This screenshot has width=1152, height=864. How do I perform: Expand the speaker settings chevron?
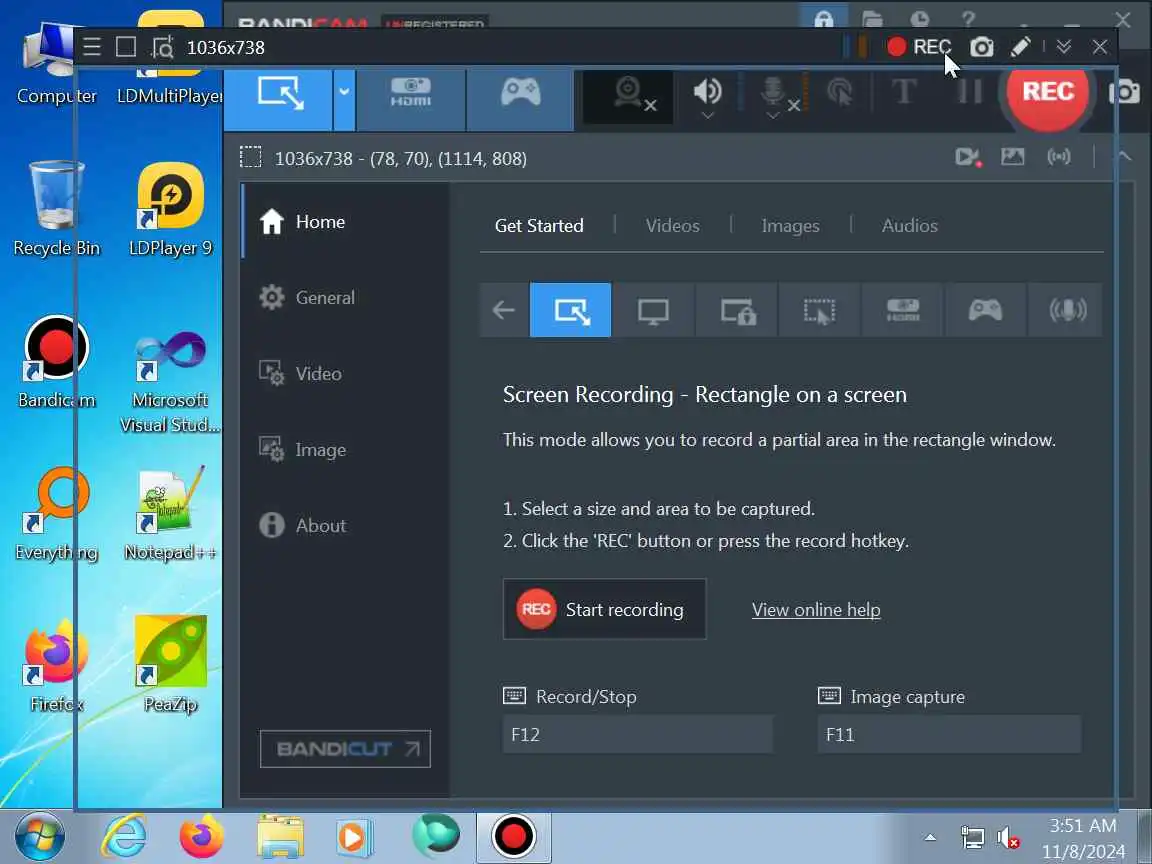[x=708, y=115]
